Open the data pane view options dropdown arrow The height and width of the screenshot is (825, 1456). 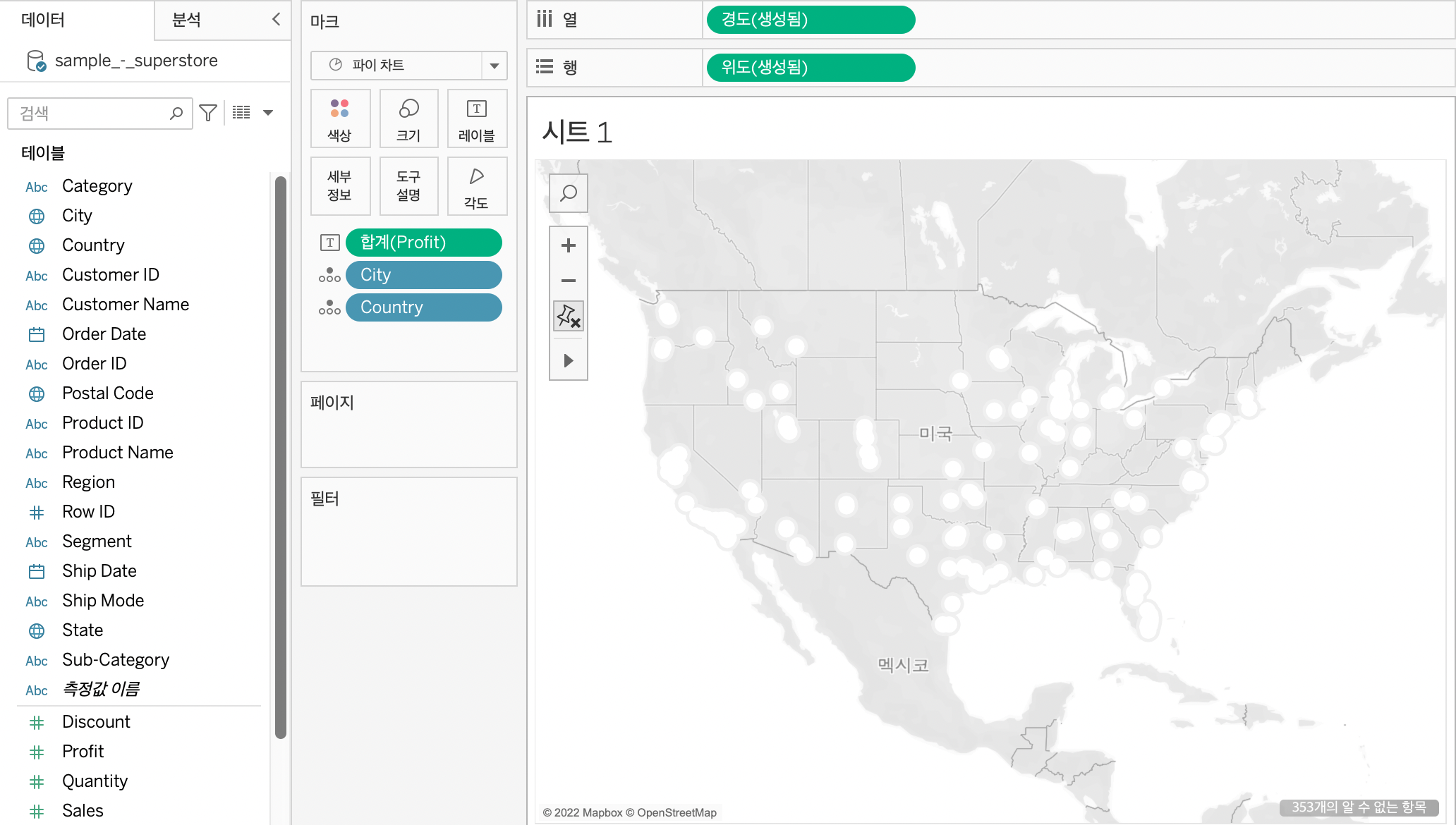click(x=268, y=113)
